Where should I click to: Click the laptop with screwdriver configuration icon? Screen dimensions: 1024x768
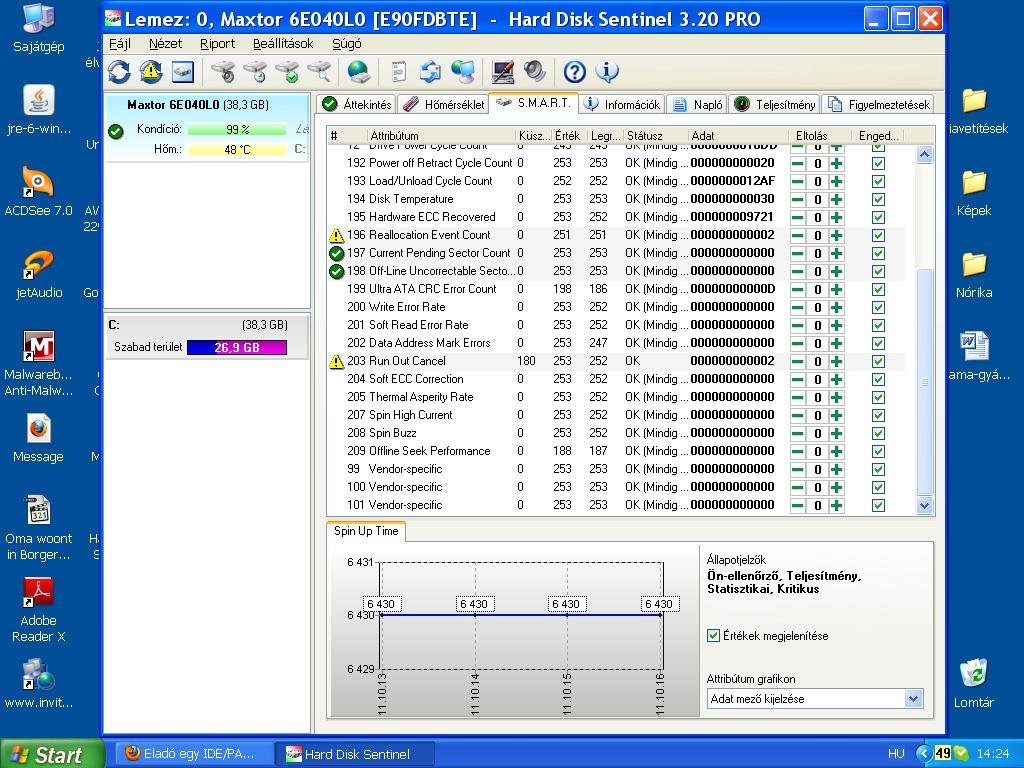coord(502,72)
